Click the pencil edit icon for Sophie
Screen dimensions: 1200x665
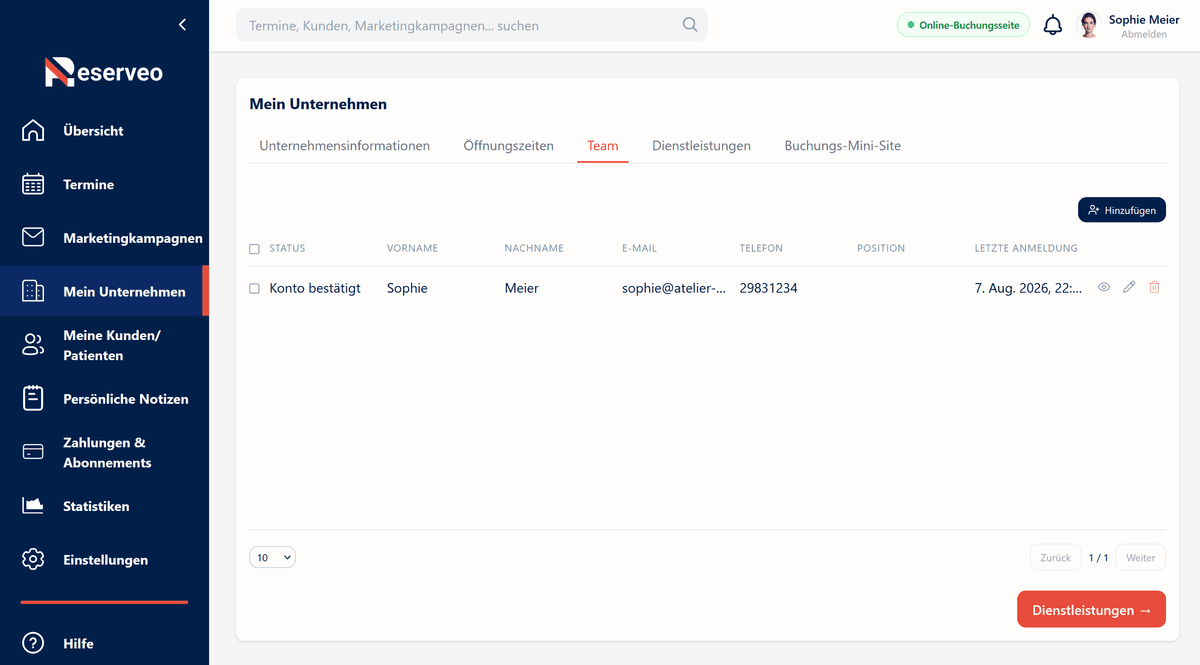point(1129,287)
